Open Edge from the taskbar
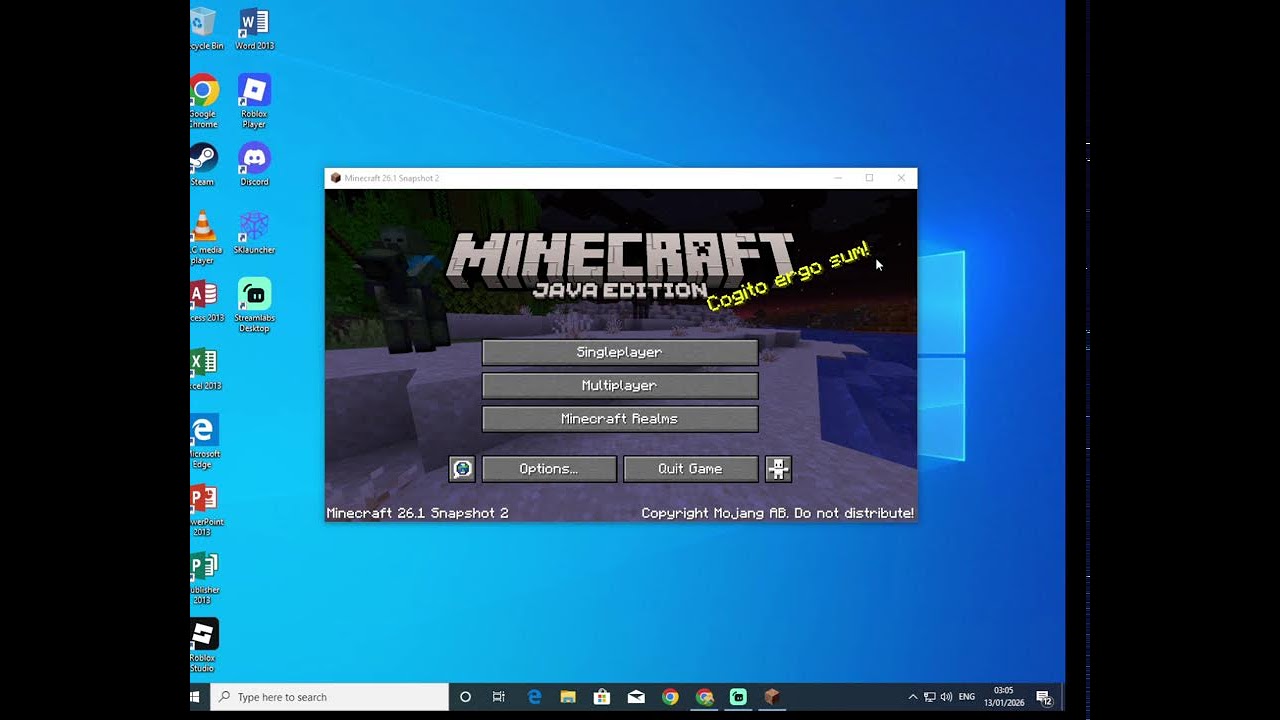 (534, 697)
